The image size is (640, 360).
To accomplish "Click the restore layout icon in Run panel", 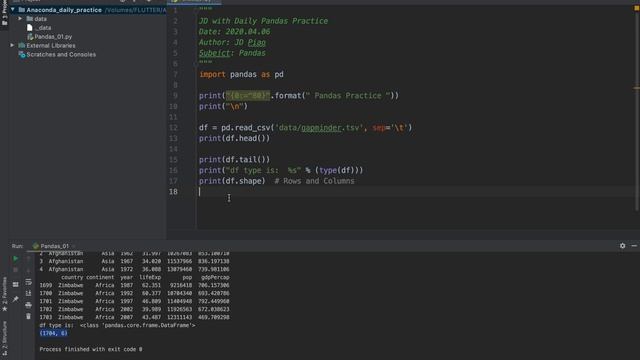I will click(16, 284).
